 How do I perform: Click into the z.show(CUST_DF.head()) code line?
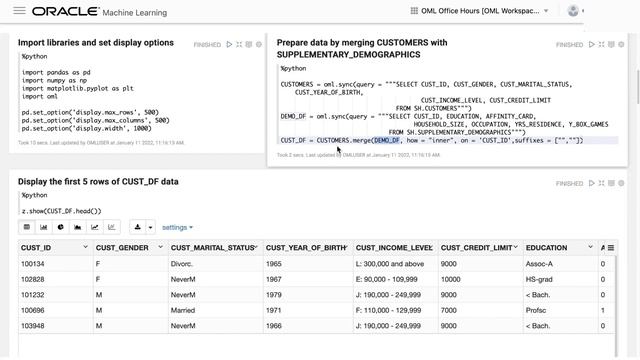pyautogui.click(x=62, y=211)
